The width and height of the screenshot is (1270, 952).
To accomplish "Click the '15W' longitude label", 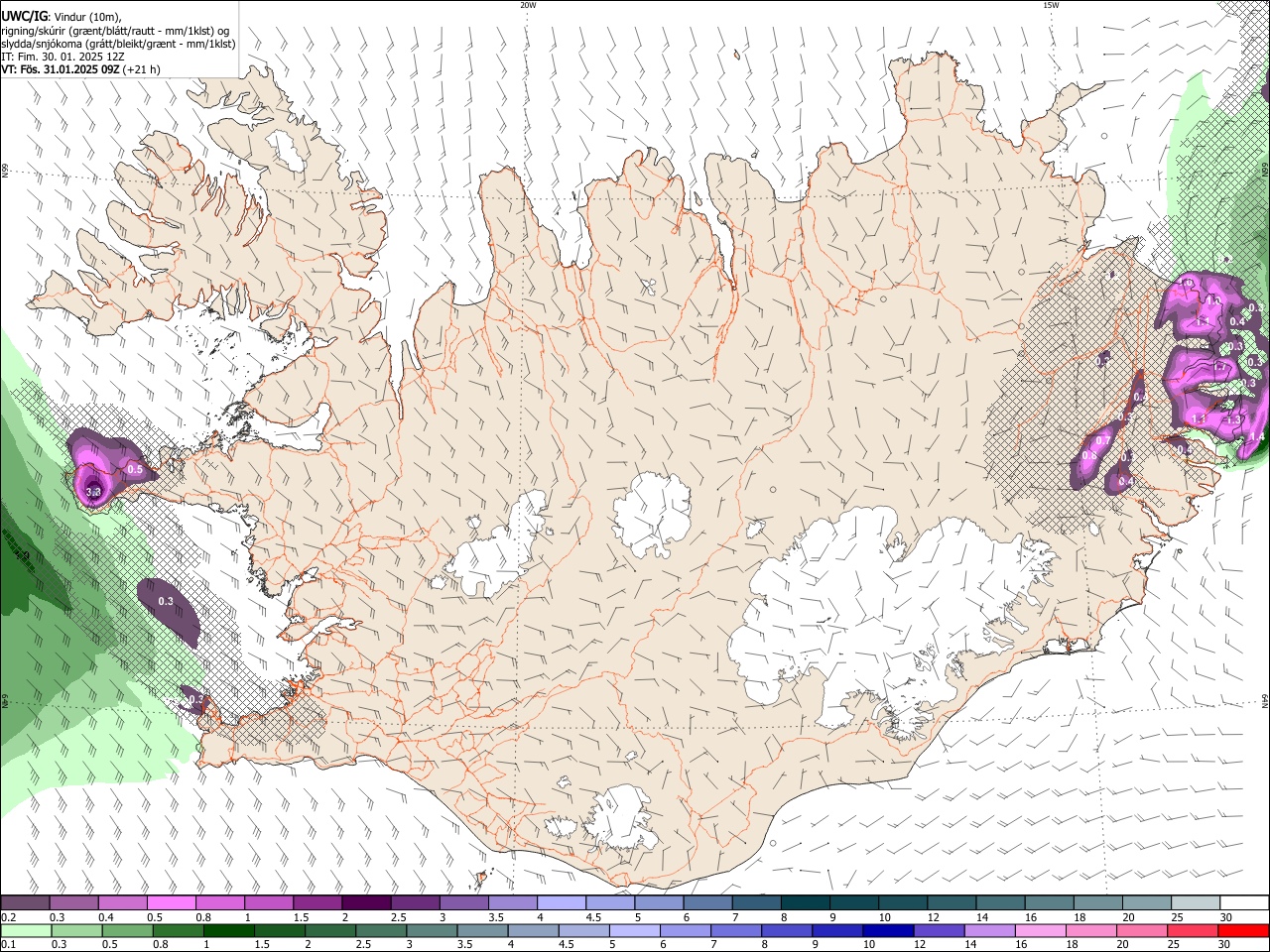I will [x=1051, y=5].
